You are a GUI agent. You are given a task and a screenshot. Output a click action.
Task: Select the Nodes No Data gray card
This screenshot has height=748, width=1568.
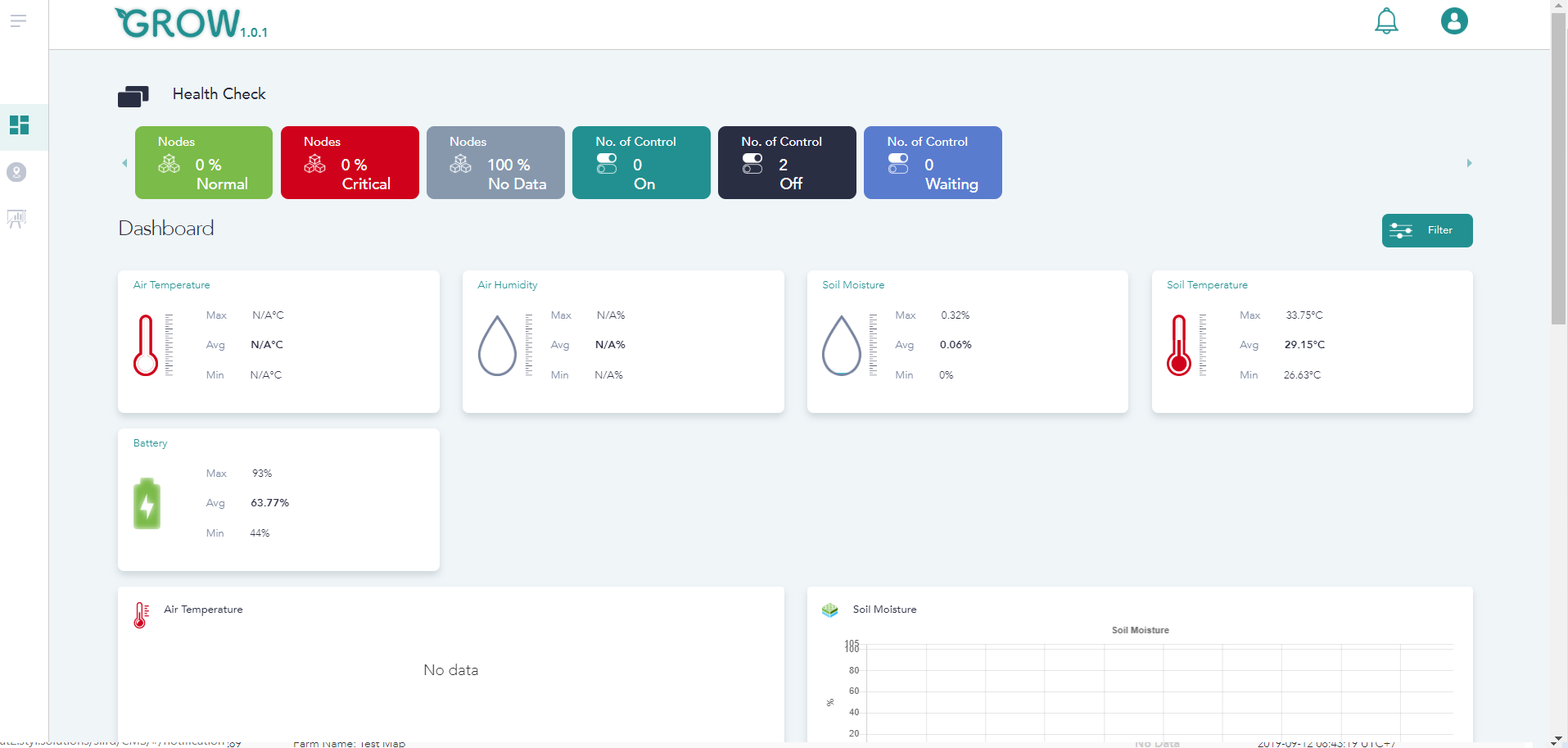495,162
